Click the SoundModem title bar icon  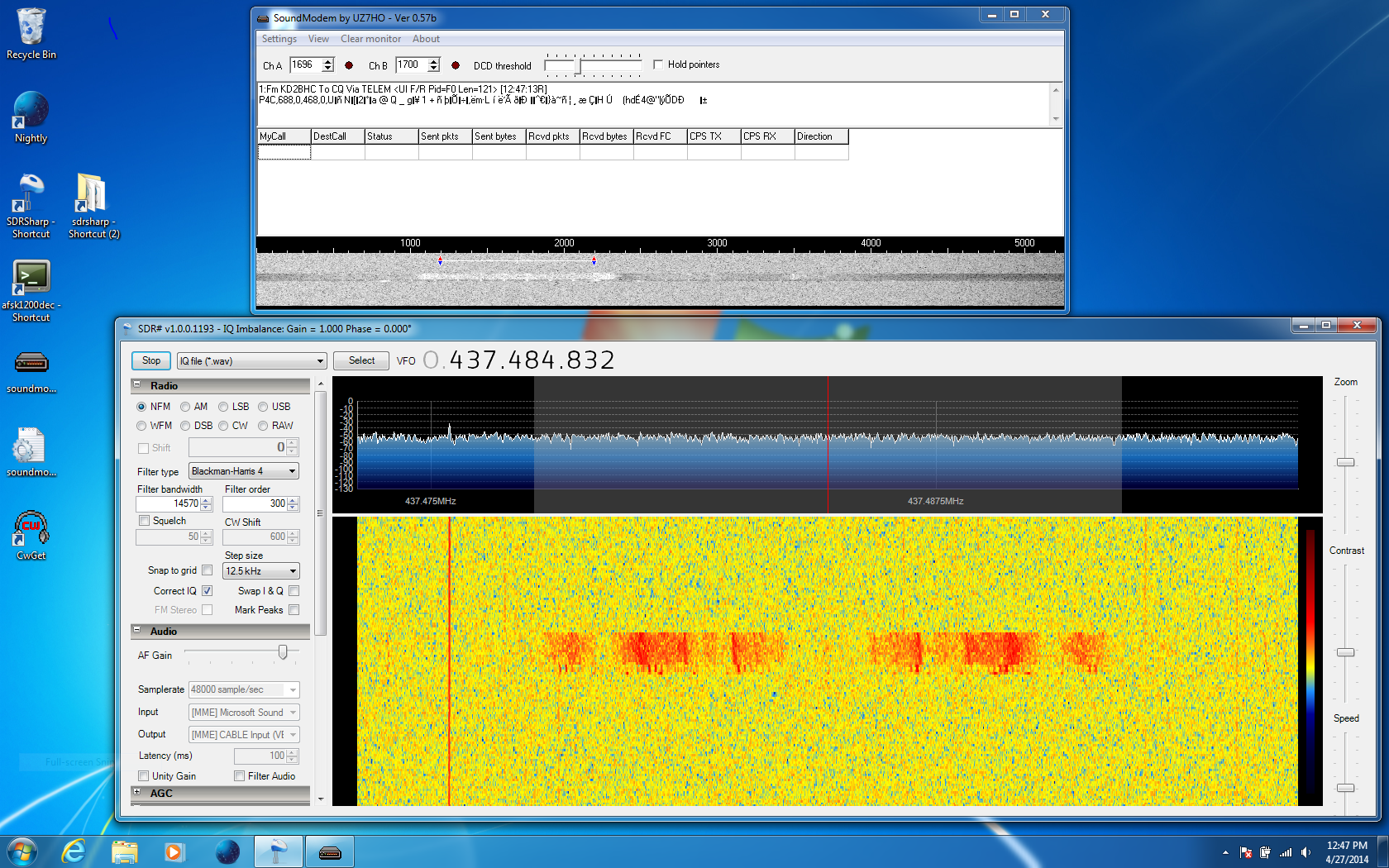coord(263,18)
